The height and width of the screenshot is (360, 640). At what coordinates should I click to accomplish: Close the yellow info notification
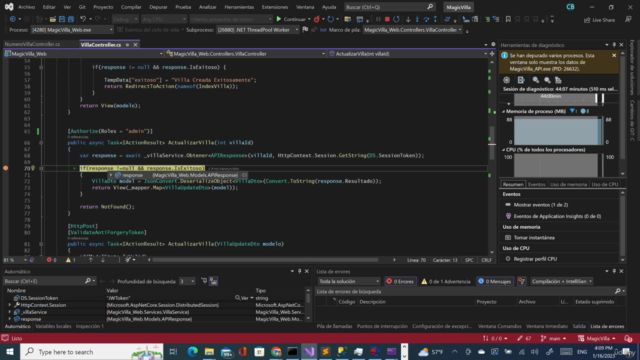click(614, 55)
